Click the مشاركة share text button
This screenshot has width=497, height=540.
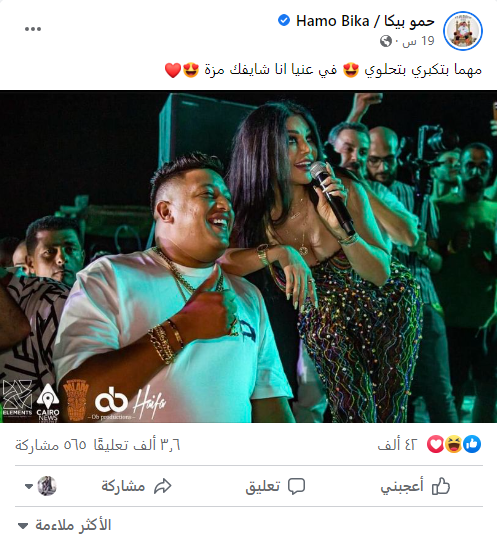pos(123,486)
